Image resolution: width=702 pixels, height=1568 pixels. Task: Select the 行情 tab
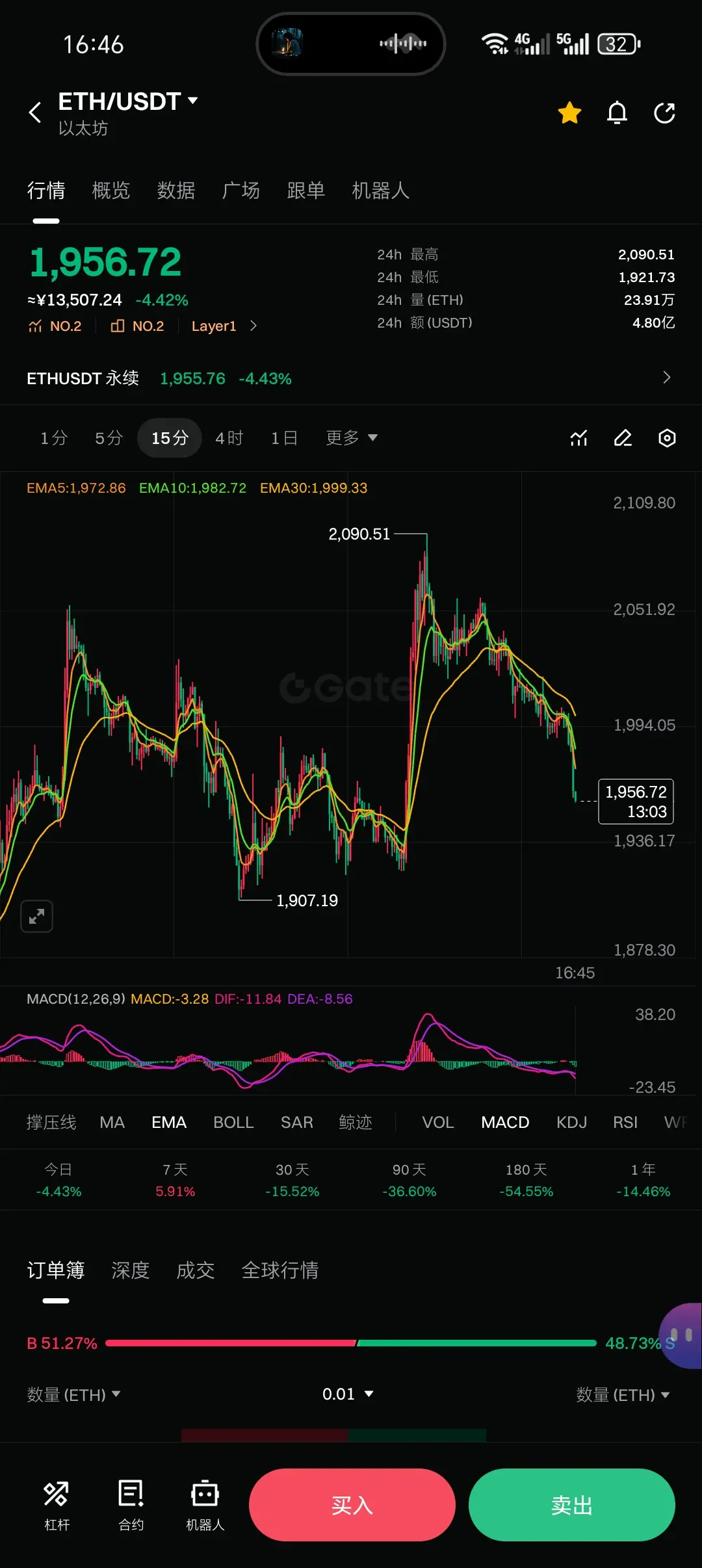click(46, 190)
